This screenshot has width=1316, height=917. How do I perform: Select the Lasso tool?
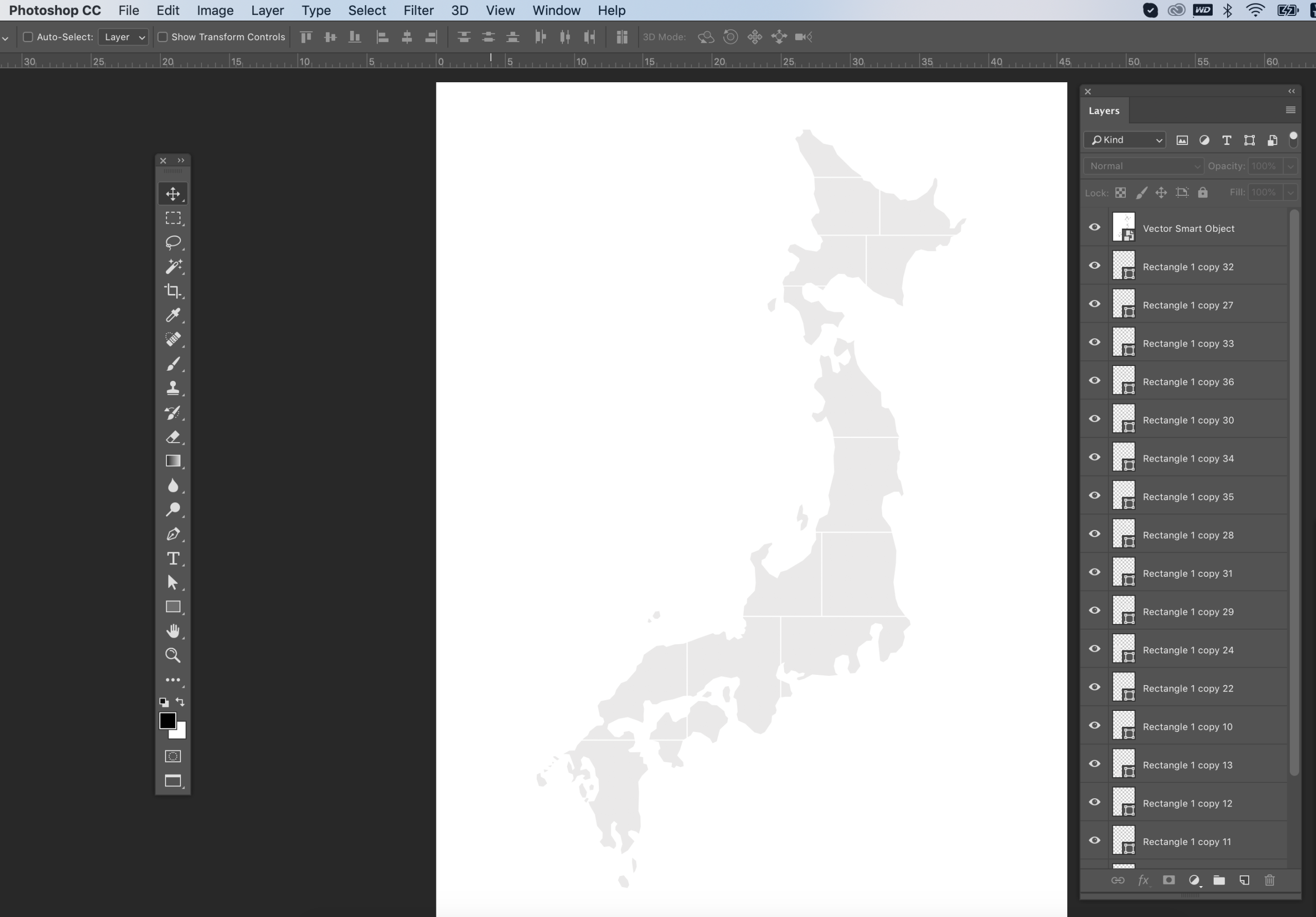pos(173,243)
